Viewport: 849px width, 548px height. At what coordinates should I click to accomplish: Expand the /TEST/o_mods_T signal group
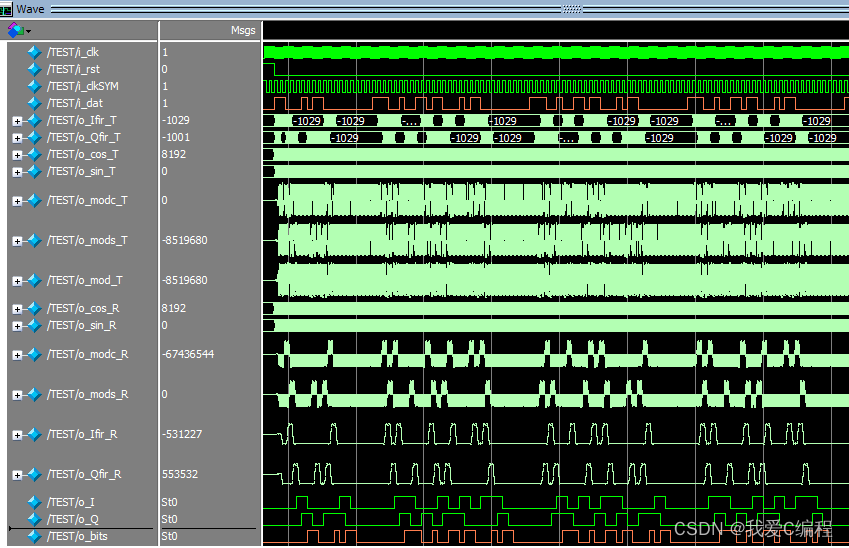[17, 240]
